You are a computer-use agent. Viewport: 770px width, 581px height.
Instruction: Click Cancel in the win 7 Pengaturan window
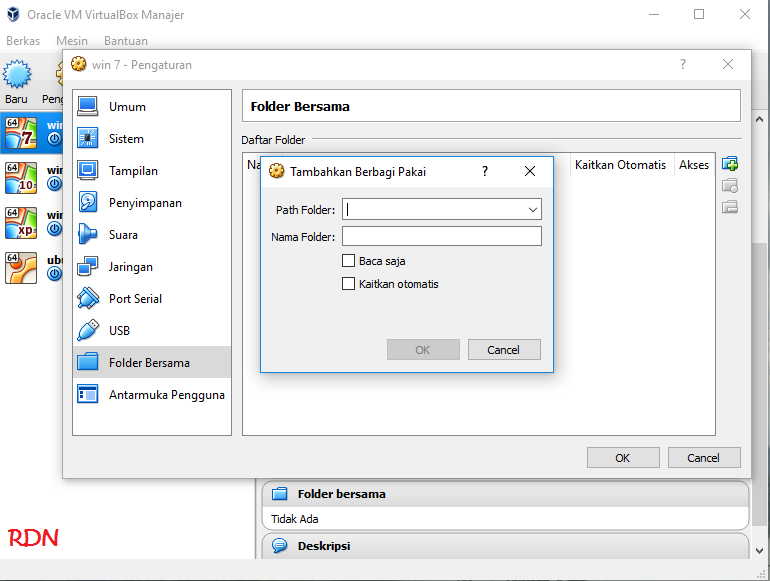[704, 458]
